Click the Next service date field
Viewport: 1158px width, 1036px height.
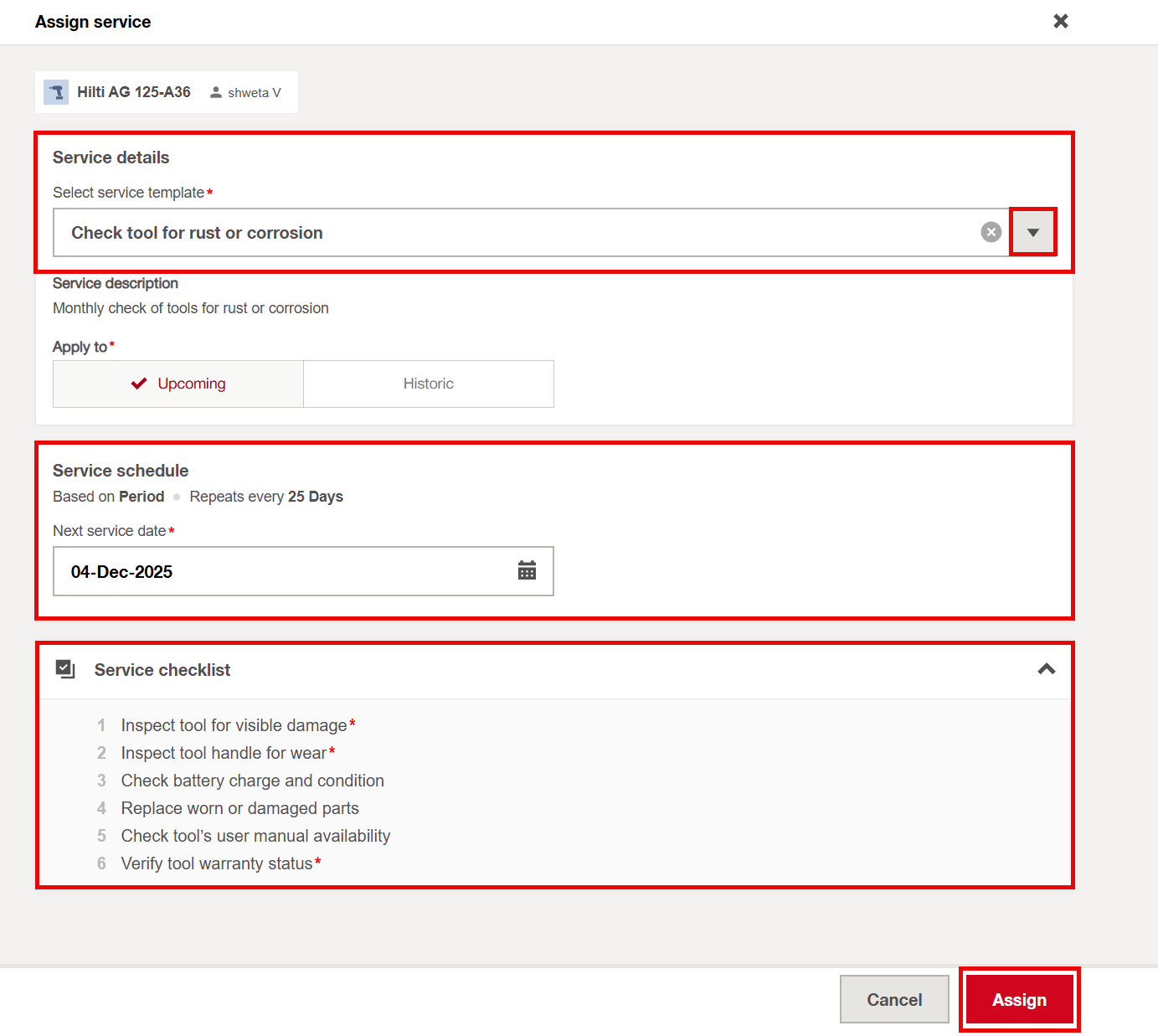(x=285, y=571)
